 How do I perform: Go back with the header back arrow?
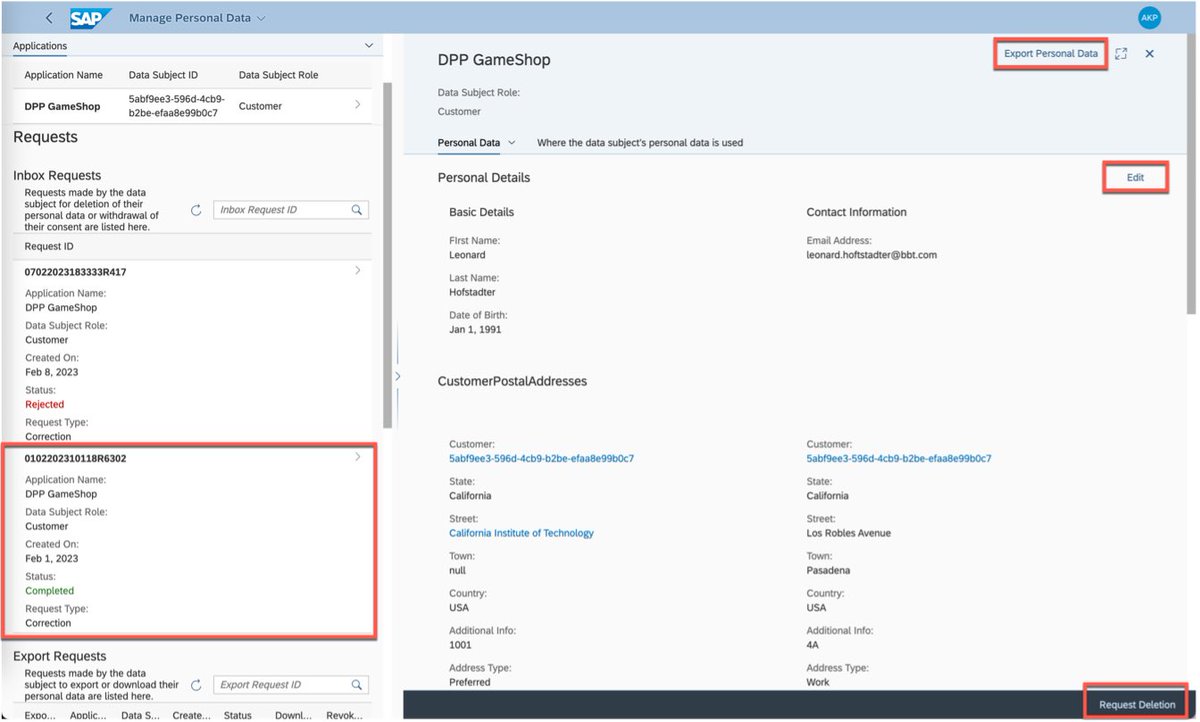(x=49, y=18)
